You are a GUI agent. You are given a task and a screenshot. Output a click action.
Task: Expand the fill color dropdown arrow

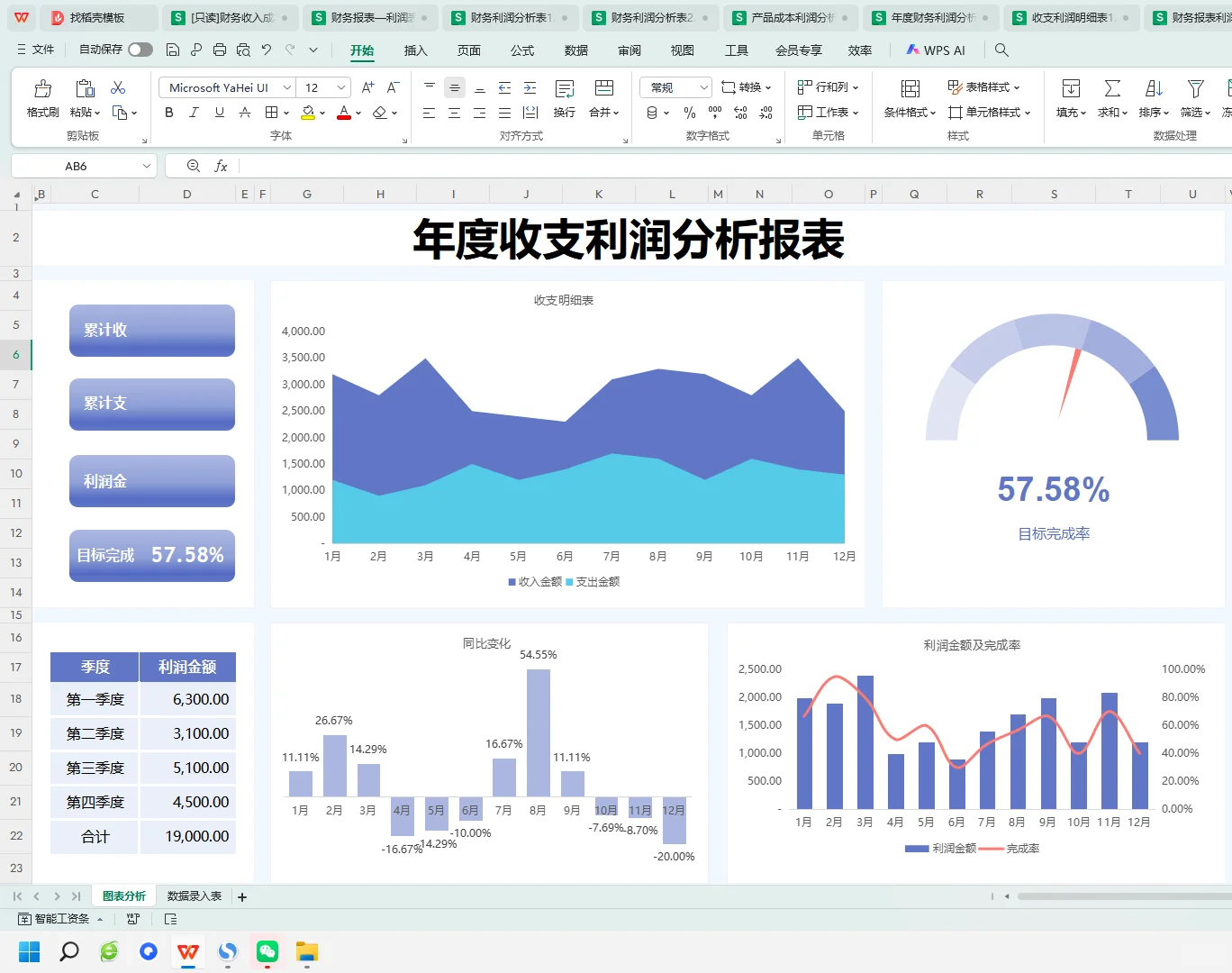[x=322, y=114]
